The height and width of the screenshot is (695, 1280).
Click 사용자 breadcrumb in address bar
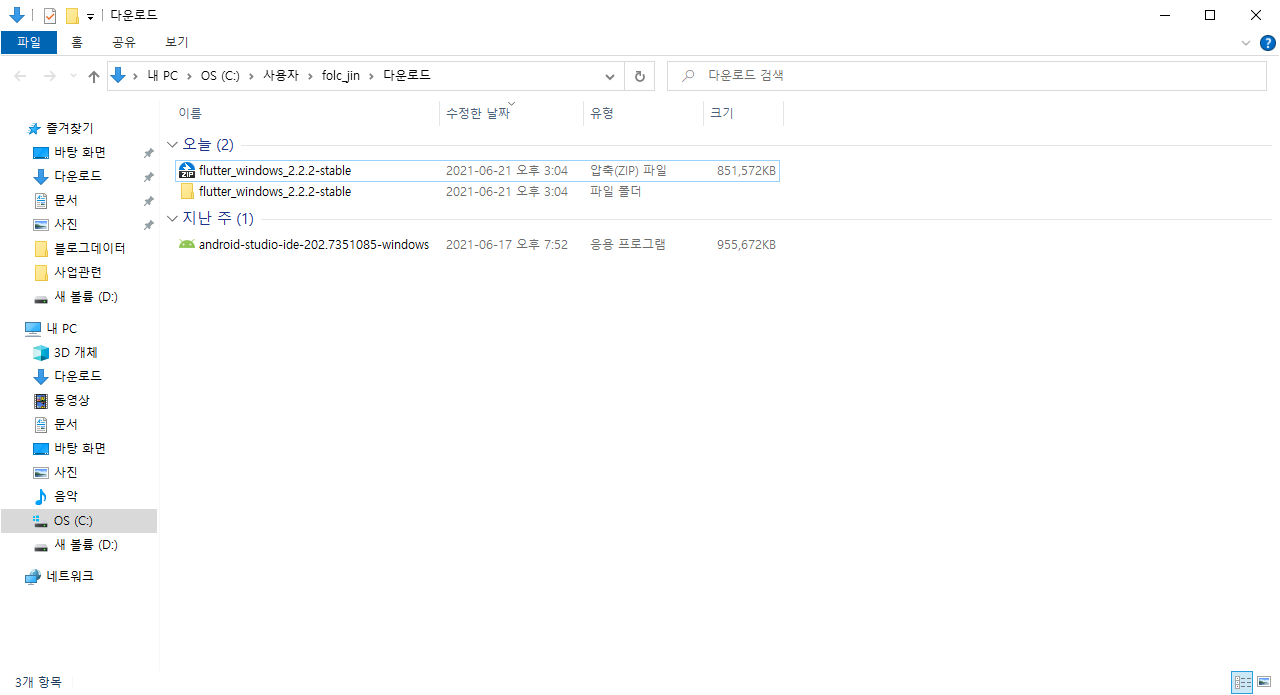coord(279,76)
